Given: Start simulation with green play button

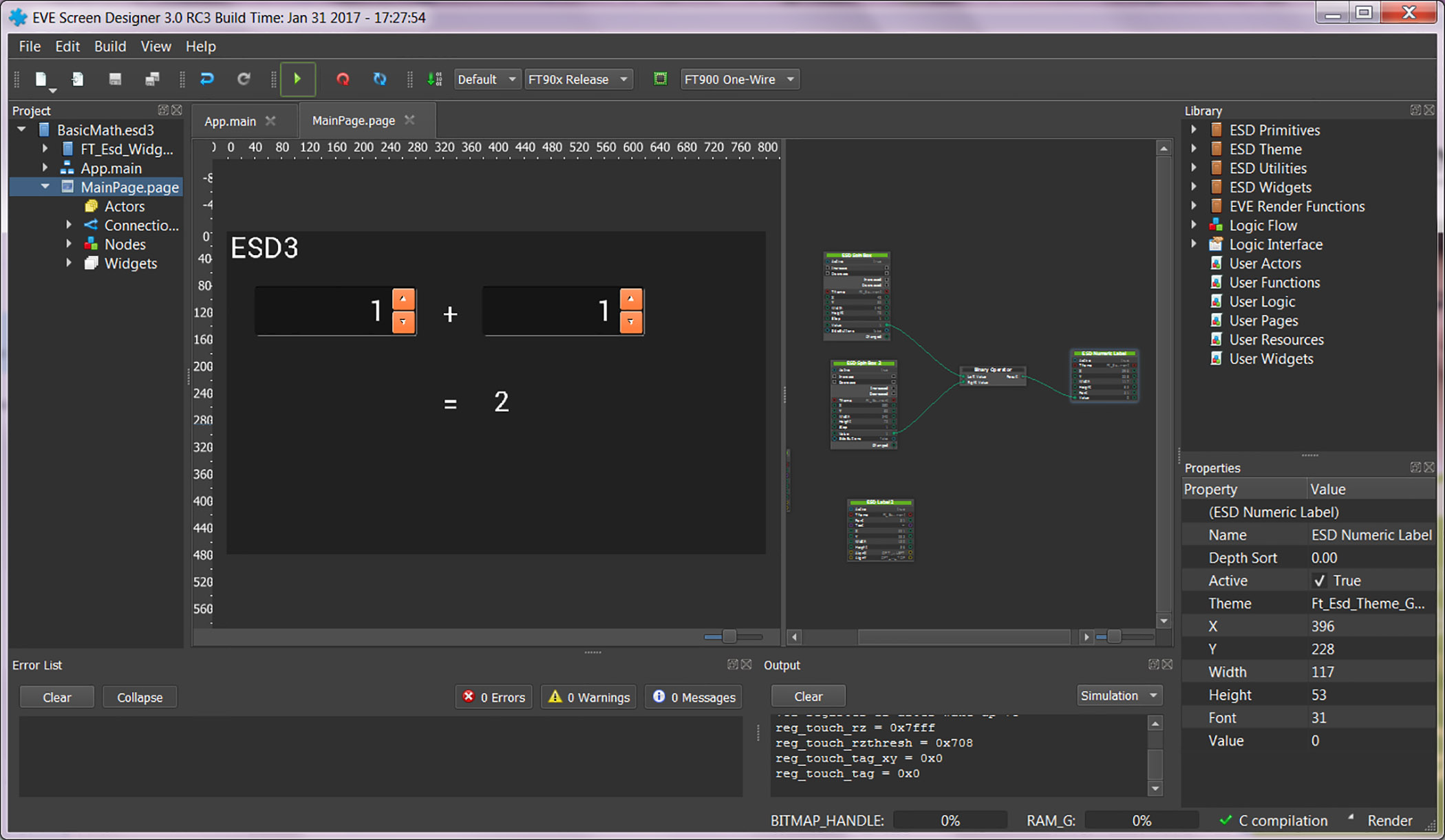Looking at the screenshot, I should click(x=298, y=79).
